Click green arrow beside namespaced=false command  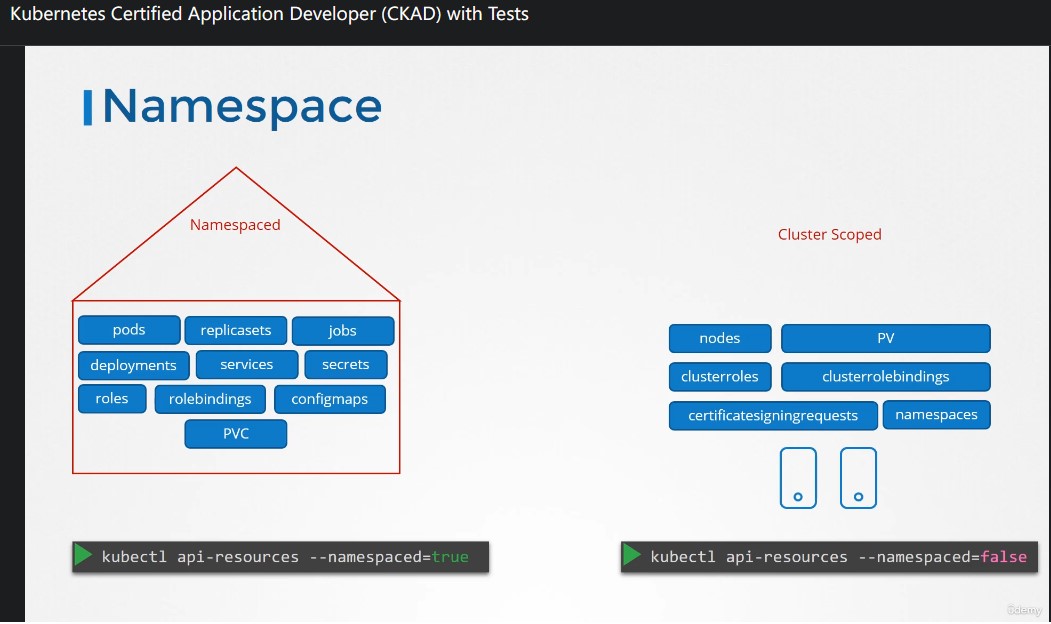[632, 555]
